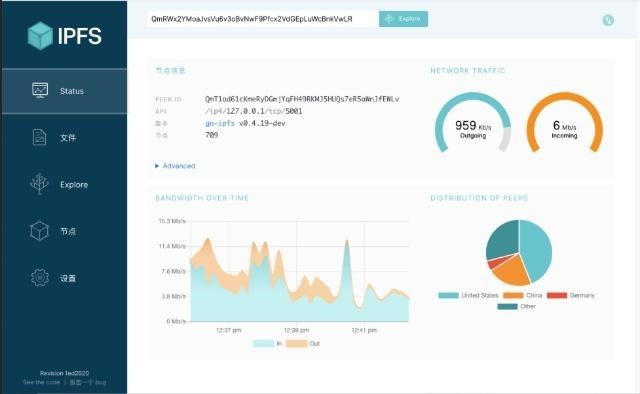Click the China orange legend swatch

coord(513,295)
